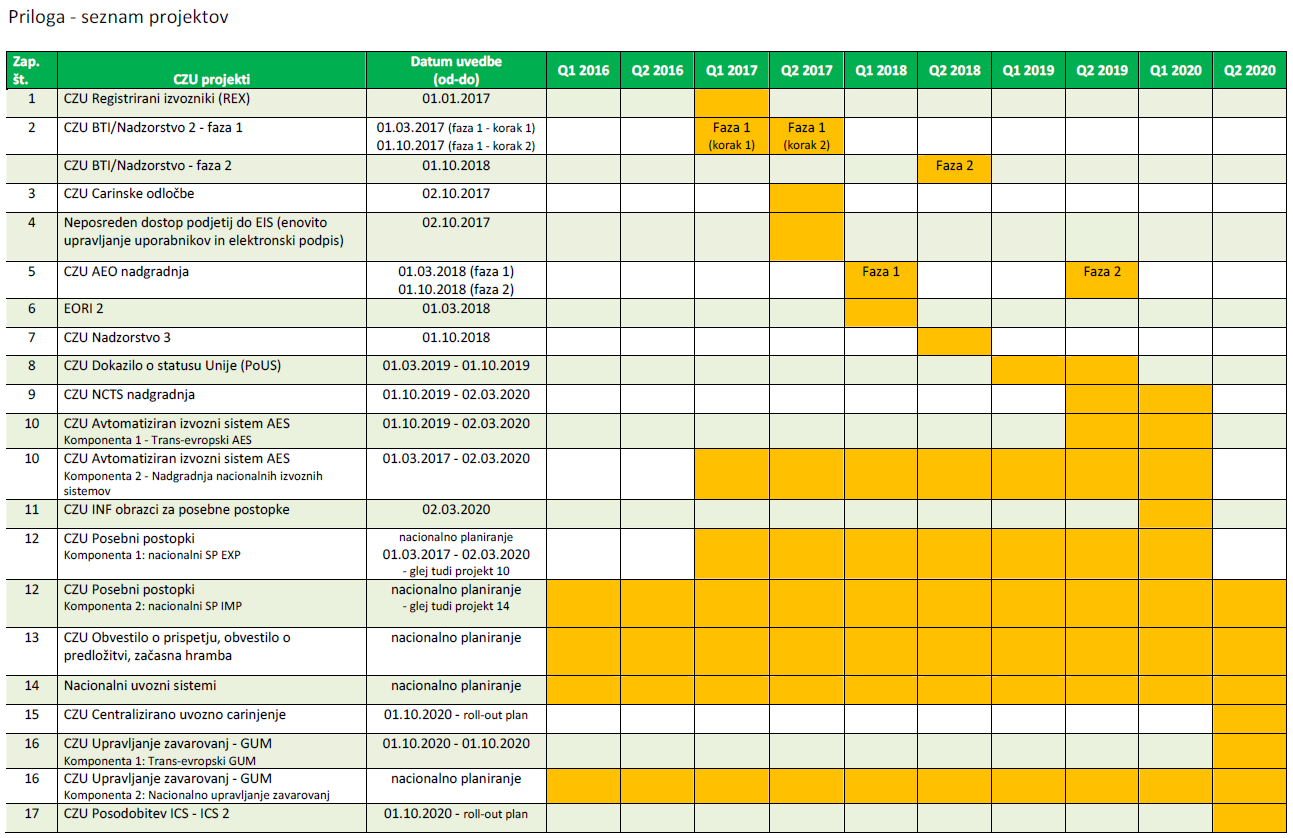
Task: Select the 'Q2 2018' column header
Action: point(954,70)
